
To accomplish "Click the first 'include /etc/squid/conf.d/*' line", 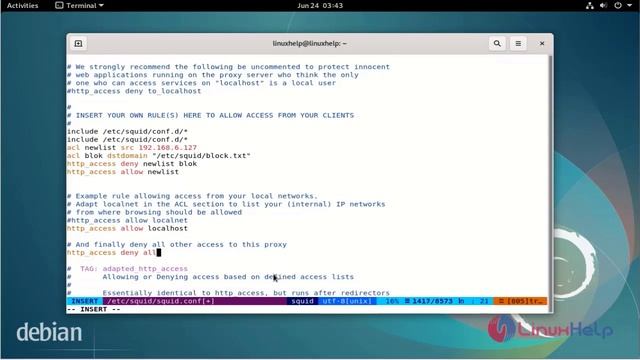I will pyautogui.click(x=127, y=131).
